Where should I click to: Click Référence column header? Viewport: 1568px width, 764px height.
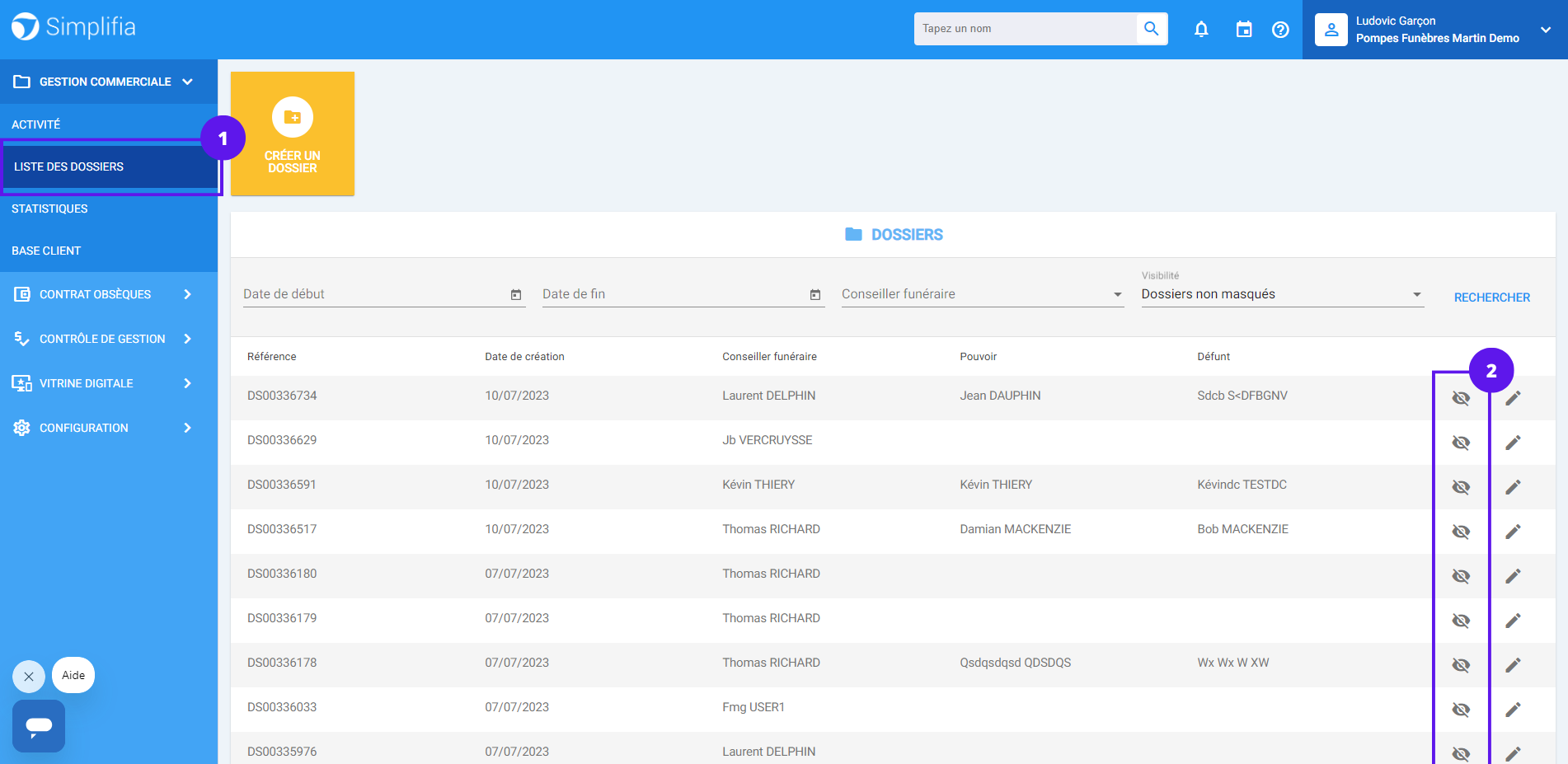point(272,357)
